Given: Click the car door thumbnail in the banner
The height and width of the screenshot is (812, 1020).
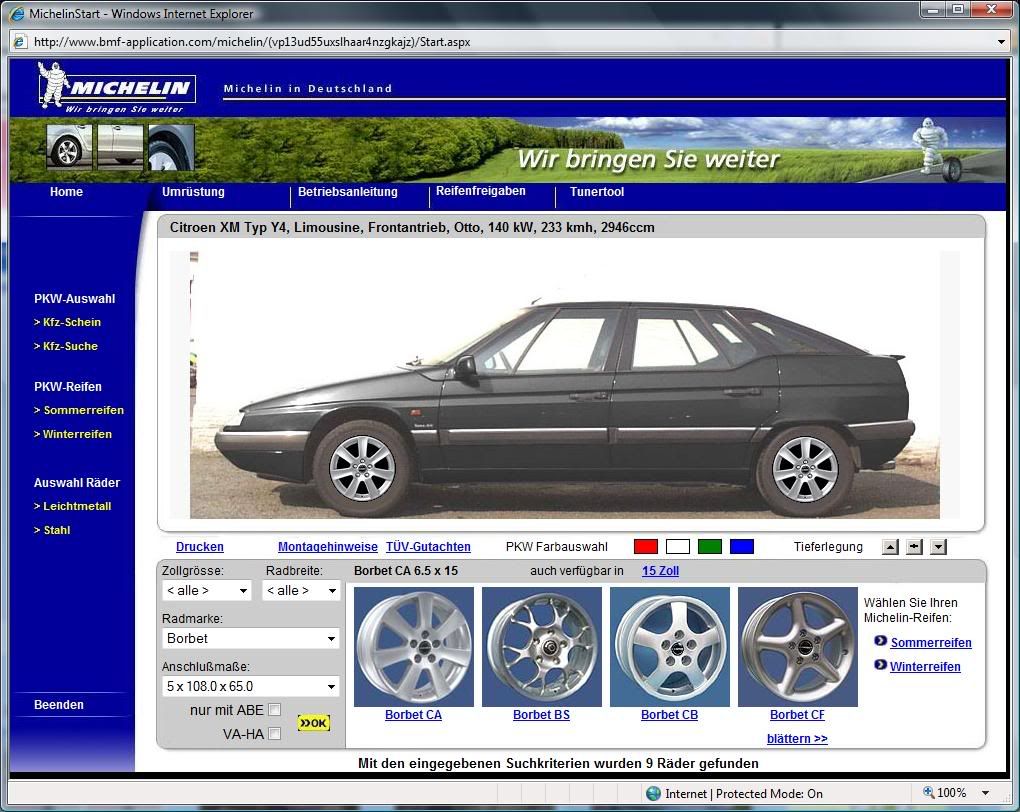Looking at the screenshot, I should pos(120,146).
